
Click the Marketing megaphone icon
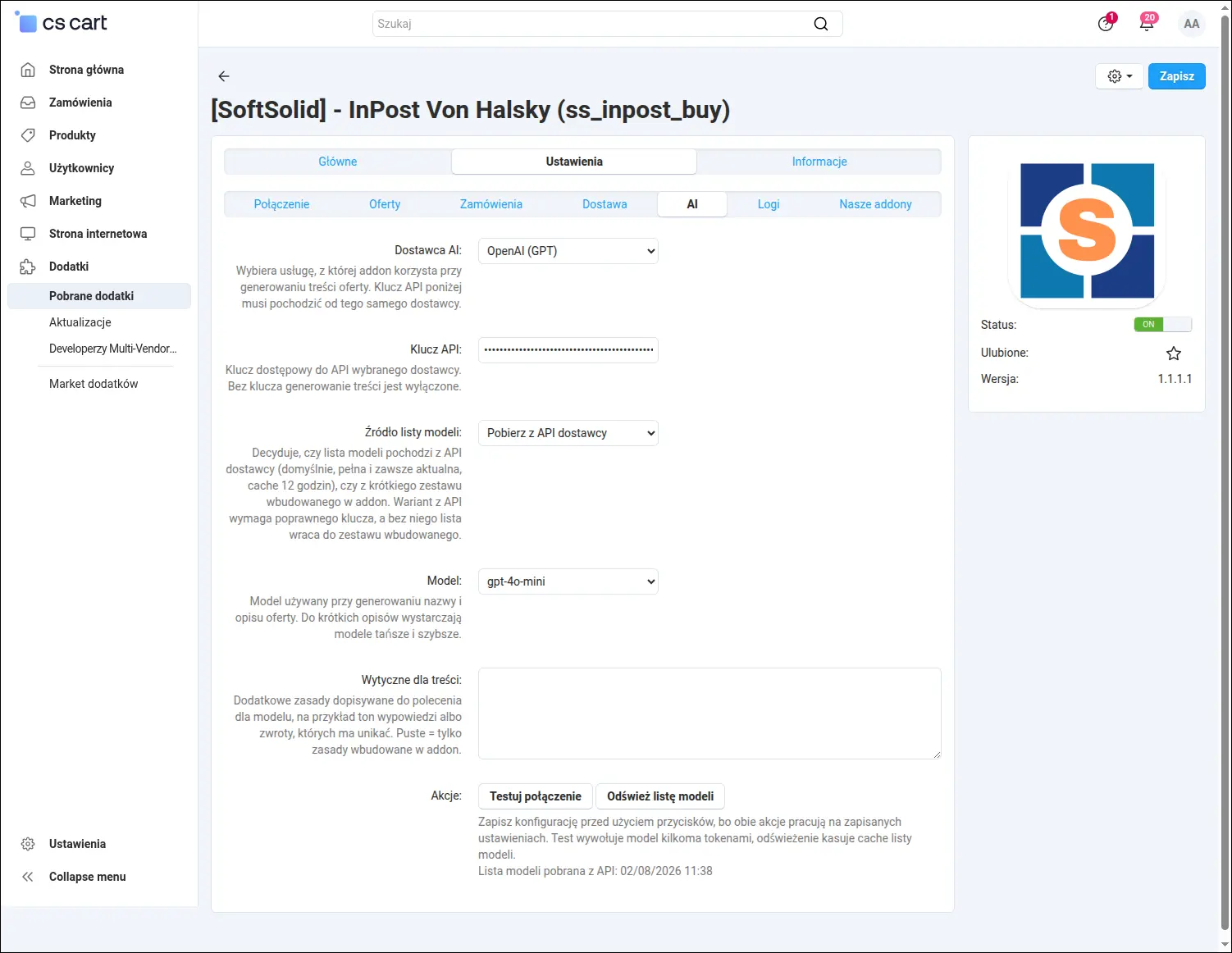pos(28,201)
